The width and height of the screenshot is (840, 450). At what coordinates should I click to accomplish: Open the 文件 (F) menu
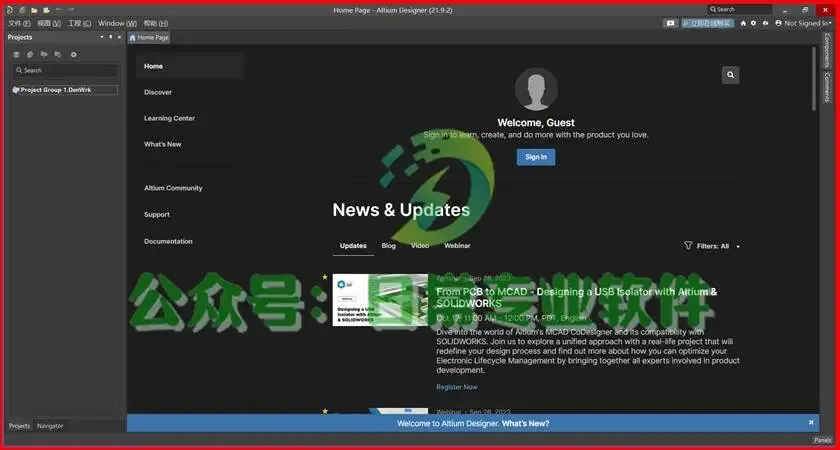coord(19,24)
